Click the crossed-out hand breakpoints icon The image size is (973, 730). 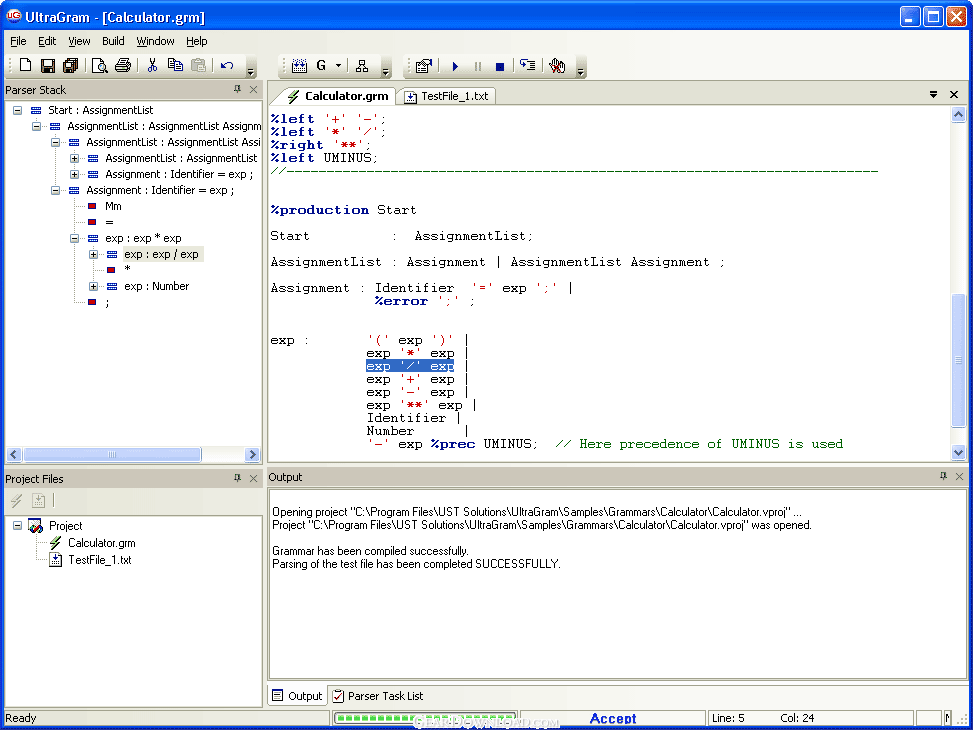557,65
